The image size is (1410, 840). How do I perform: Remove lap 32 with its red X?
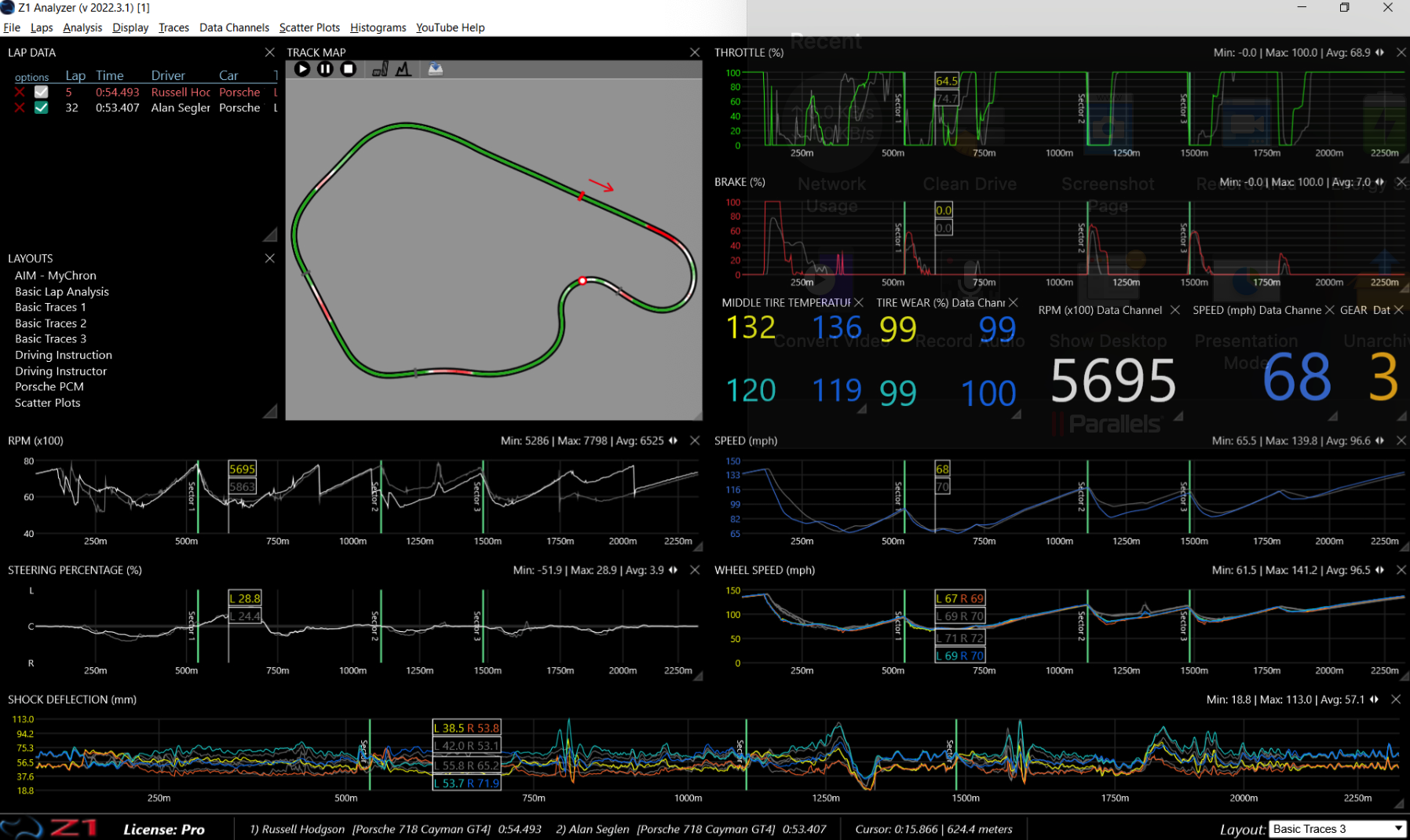20,108
